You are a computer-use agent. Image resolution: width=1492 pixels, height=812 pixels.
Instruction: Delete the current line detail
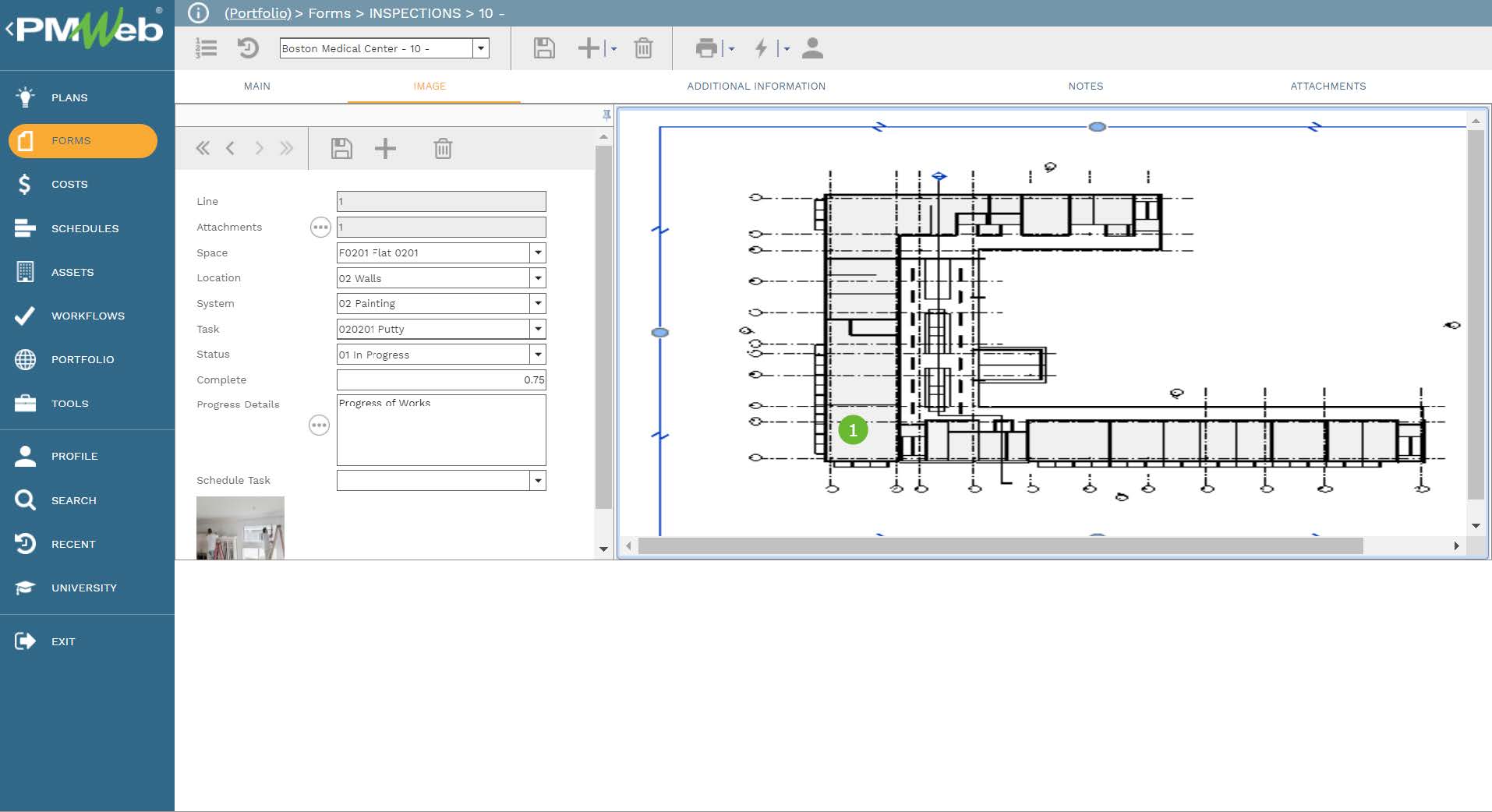[x=443, y=148]
